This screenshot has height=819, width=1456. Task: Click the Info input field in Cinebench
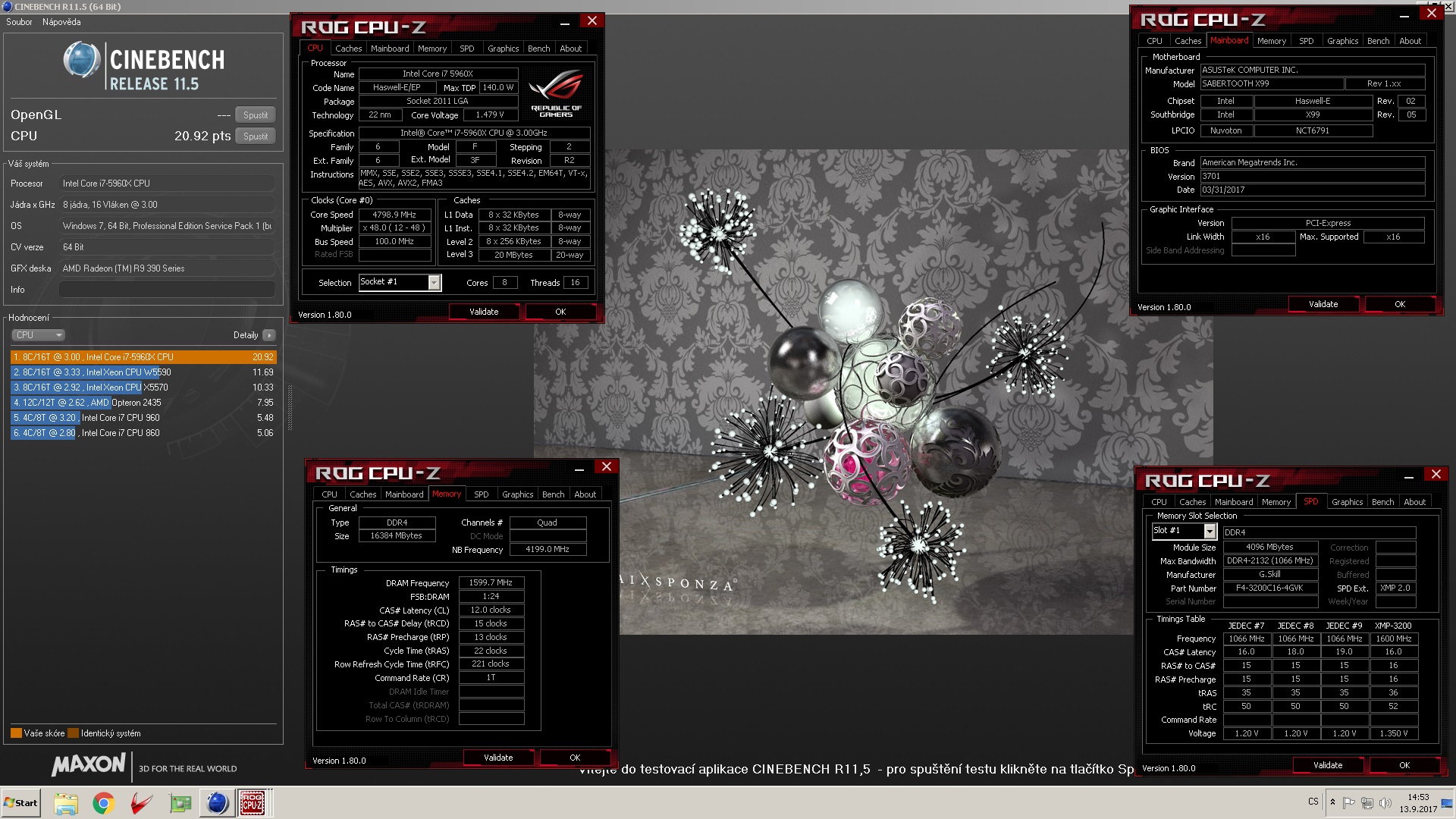[167, 290]
